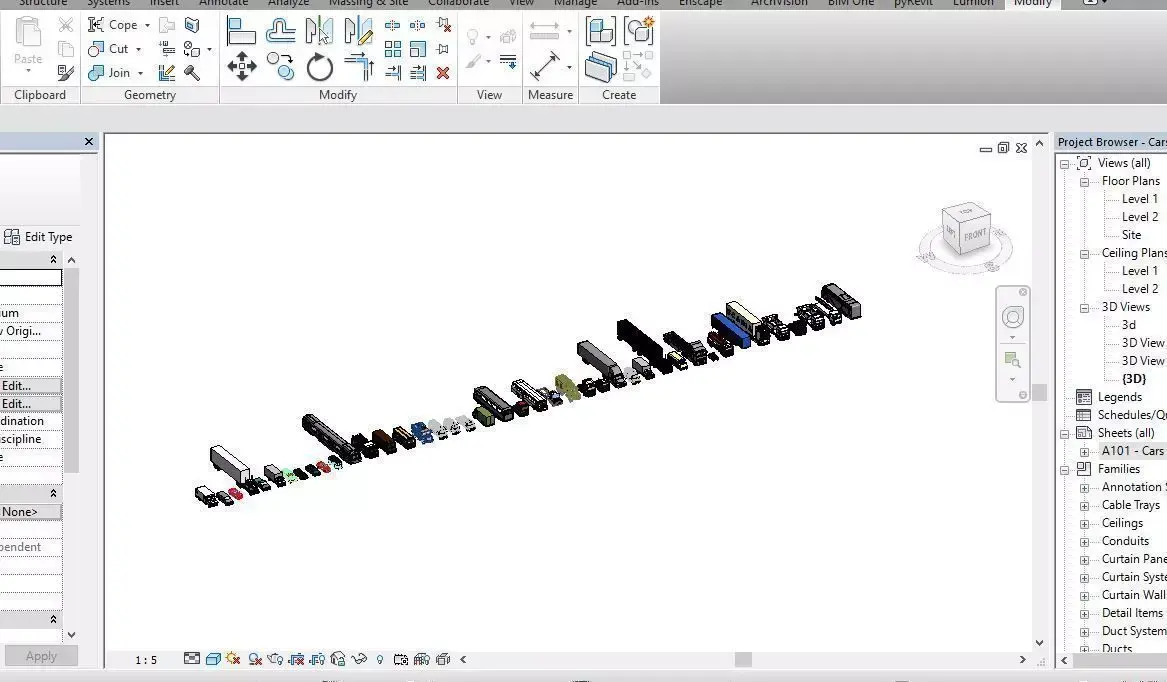Toggle Reveal Hidden Elements lightbulb
Viewport: 1167px width, 682px height.
click(x=380, y=659)
